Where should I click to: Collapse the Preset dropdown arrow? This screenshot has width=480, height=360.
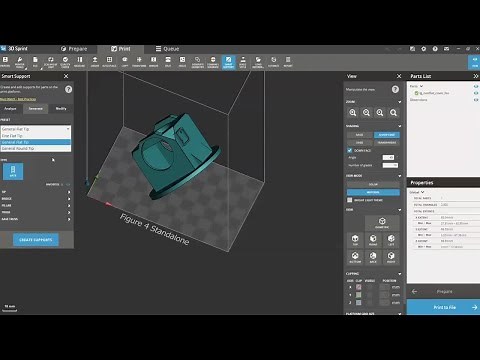(68, 129)
